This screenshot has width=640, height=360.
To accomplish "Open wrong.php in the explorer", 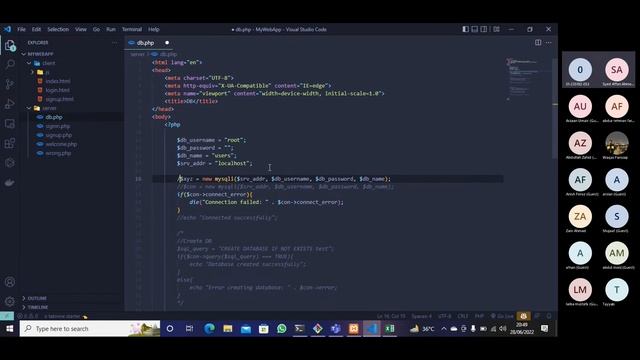I will [x=58, y=153].
